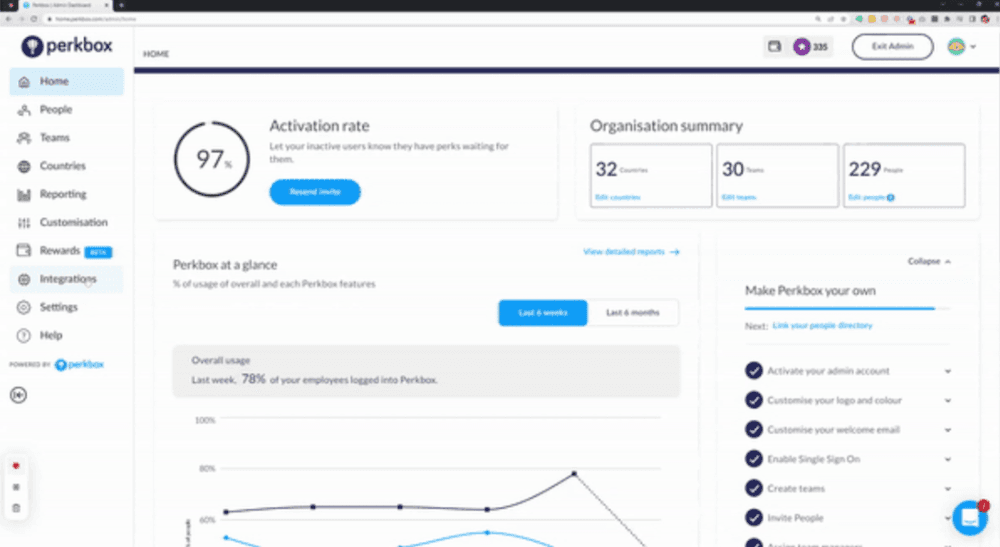Open a new browser tab

point(121,5)
